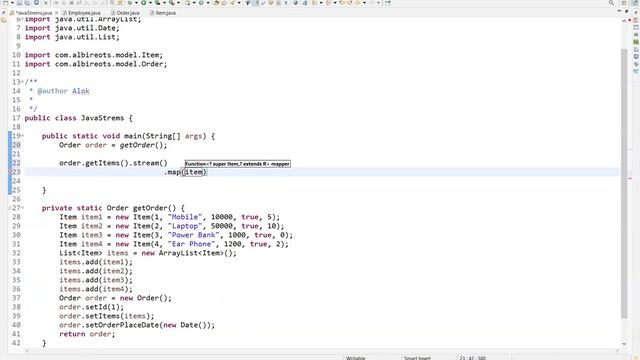Click the string "Ear Phone" on line 31
This screenshot has width=640, height=360.
[192, 244]
